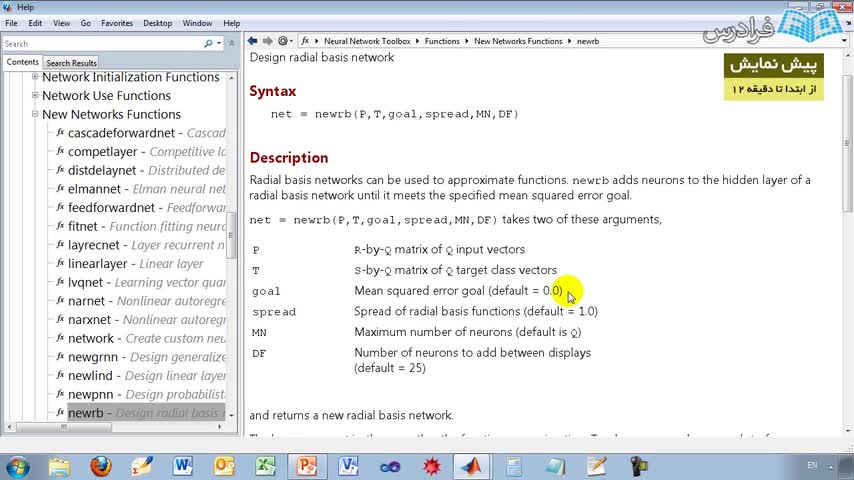Click the fx icon beside lvqnet
Screen dimensions: 854x480
point(60,282)
